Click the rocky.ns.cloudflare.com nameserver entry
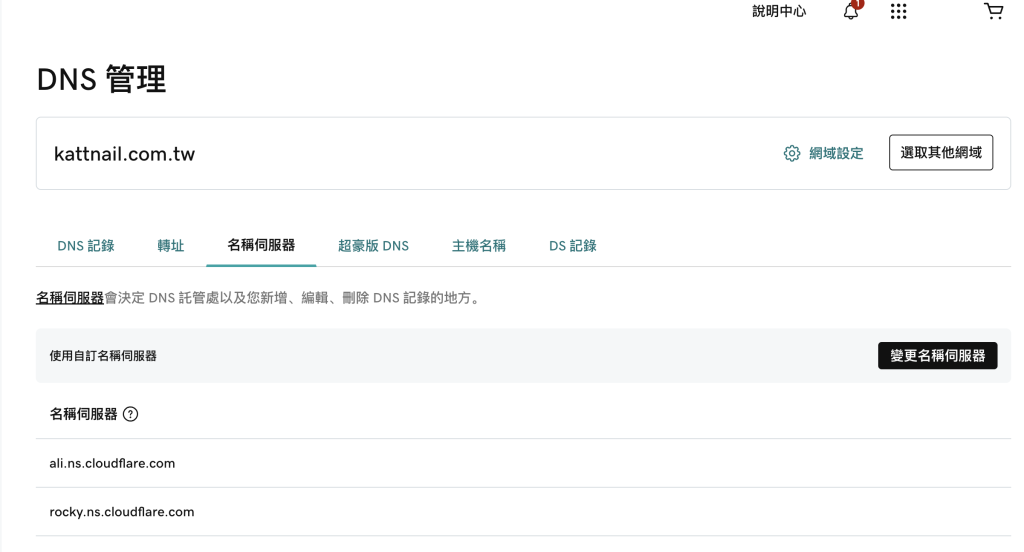This screenshot has width=1024, height=552. pyautogui.click(x=121, y=512)
